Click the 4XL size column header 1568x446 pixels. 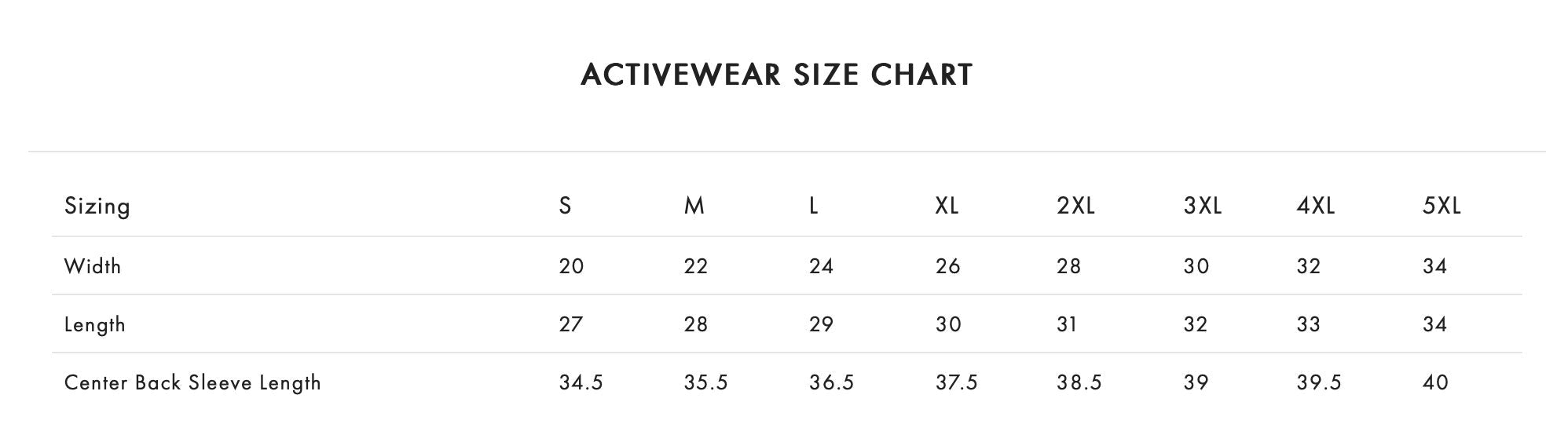coord(1316,206)
